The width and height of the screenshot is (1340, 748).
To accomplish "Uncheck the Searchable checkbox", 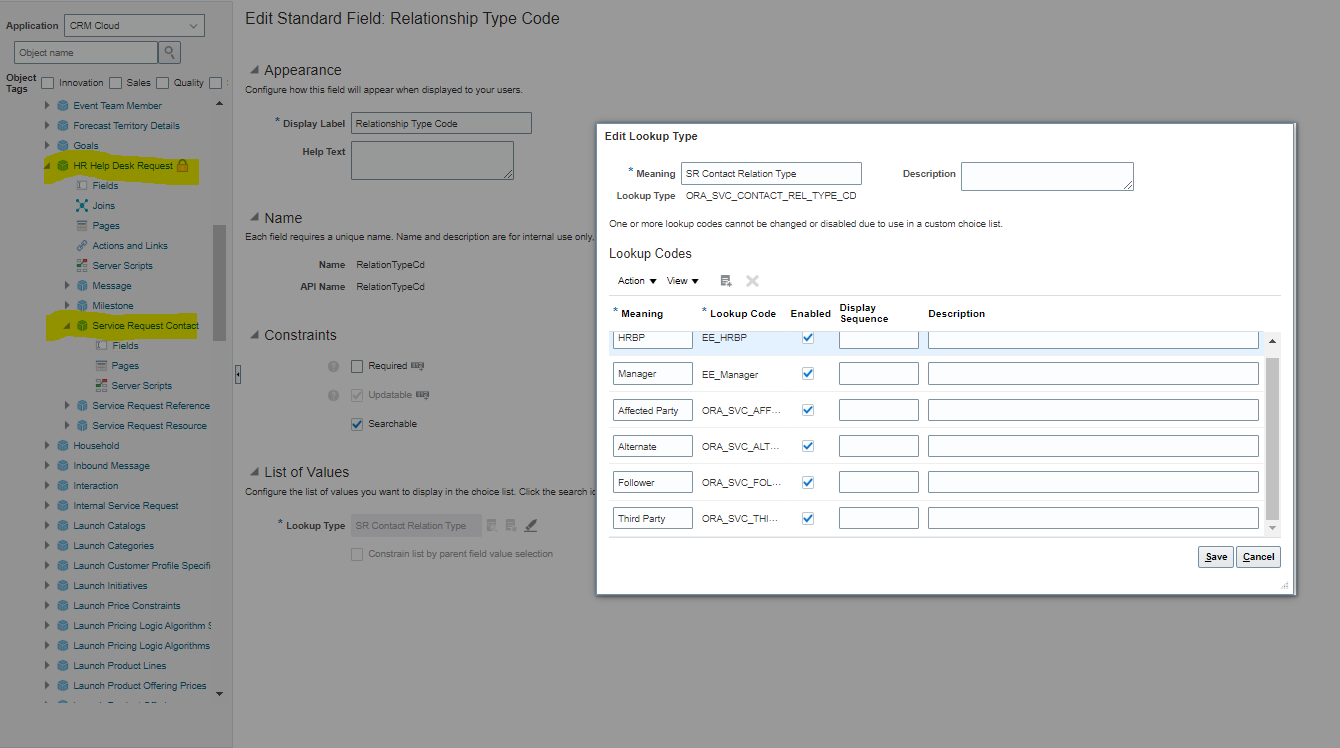I will pyautogui.click(x=358, y=424).
